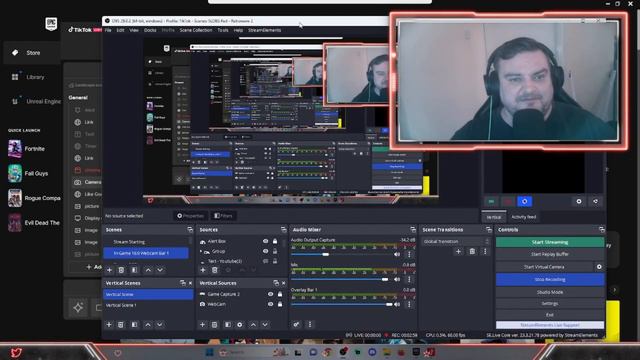The height and width of the screenshot is (360, 640).
Task: Open advanced audio properties gear in mixer
Action: pos(296,324)
